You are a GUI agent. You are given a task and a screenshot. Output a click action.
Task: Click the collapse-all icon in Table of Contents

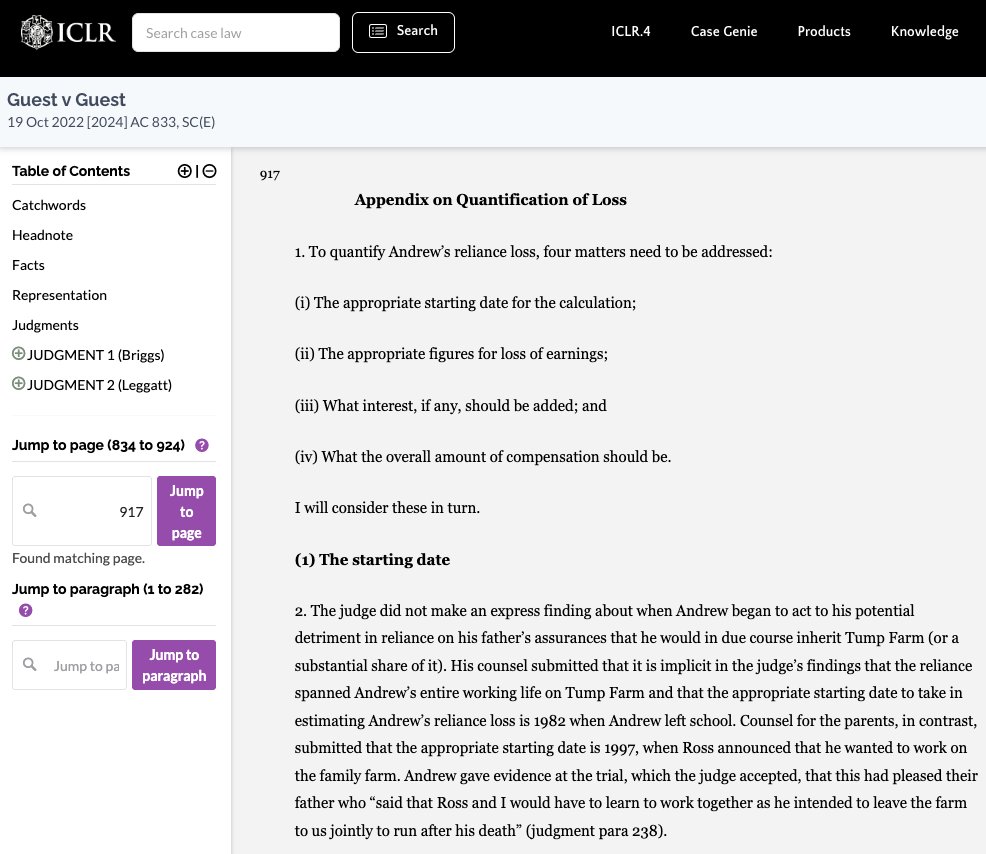[209, 171]
